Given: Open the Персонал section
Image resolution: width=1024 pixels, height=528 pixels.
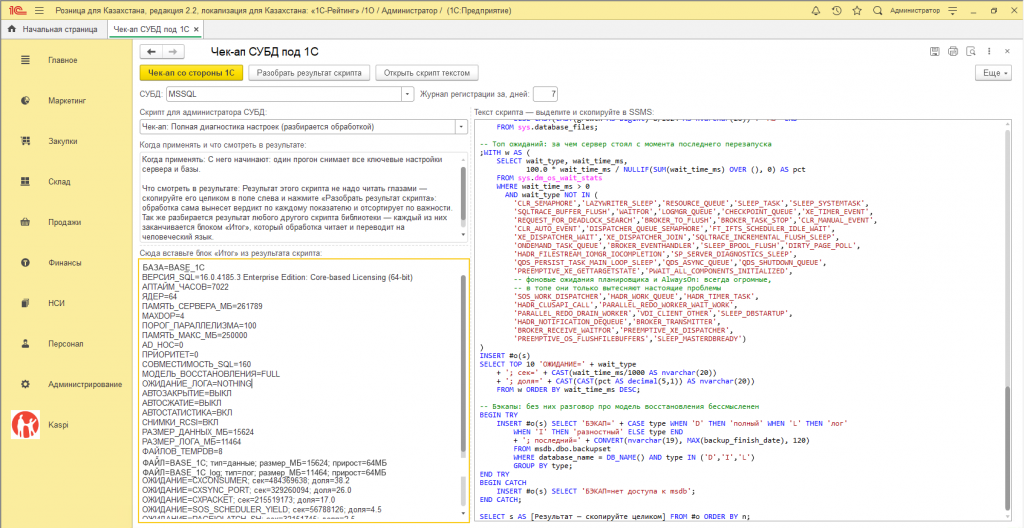Looking at the screenshot, I should [x=64, y=344].
